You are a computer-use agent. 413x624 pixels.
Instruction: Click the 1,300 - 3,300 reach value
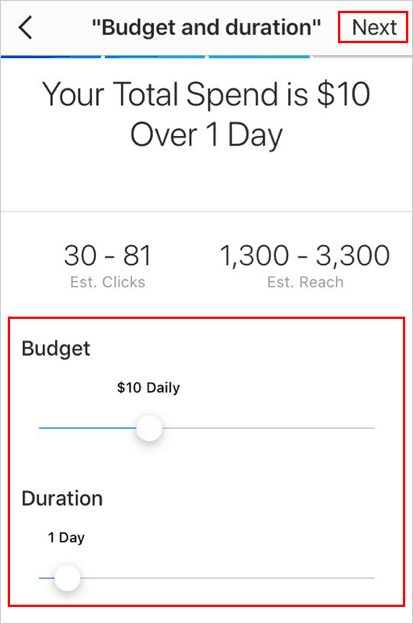click(x=304, y=255)
